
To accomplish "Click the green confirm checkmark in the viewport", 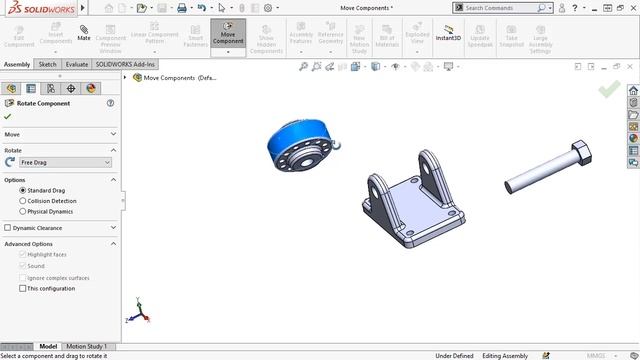I will tap(610, 89).
